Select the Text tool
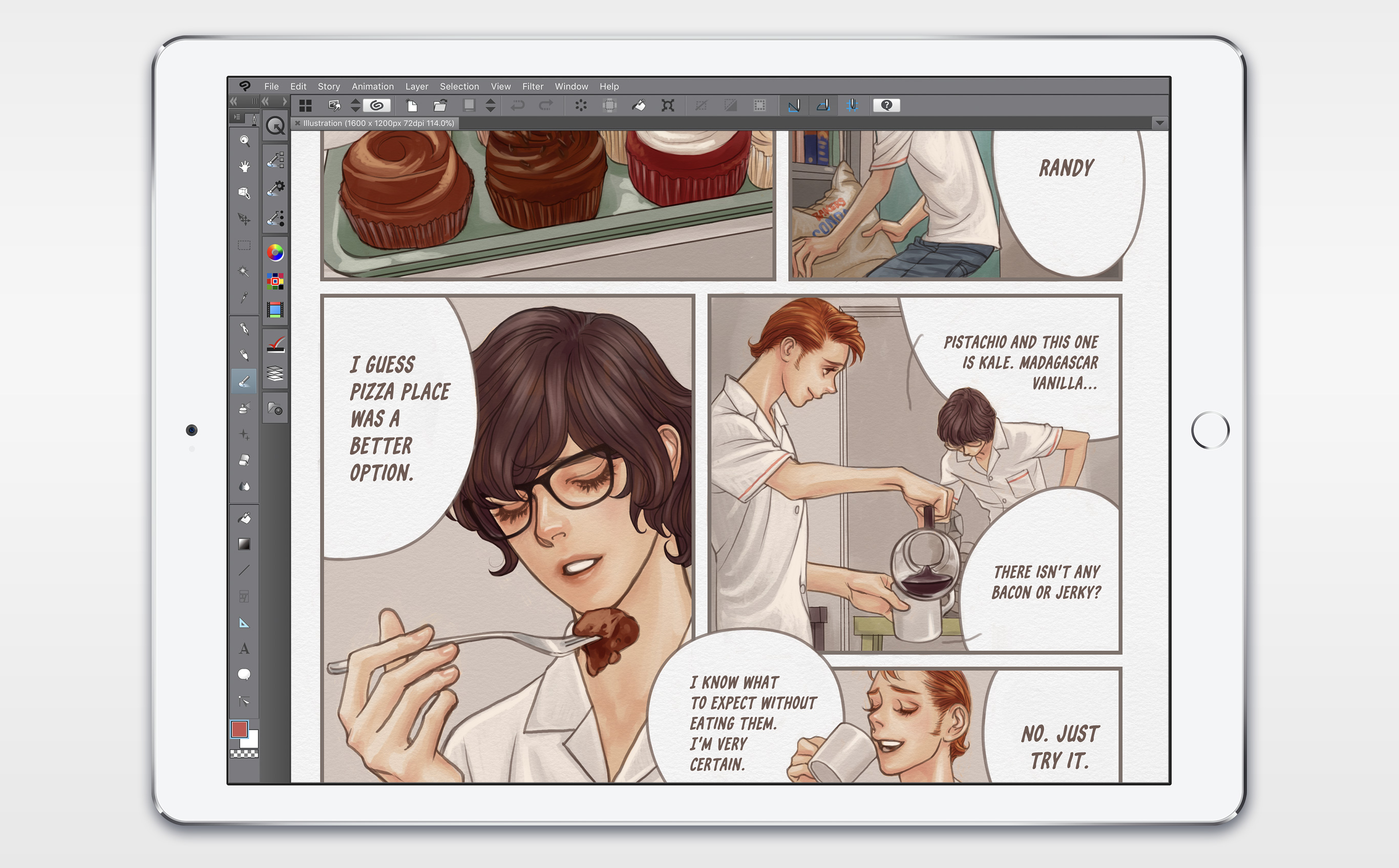This screenshot has width=1399, height=868. [244, 649]
